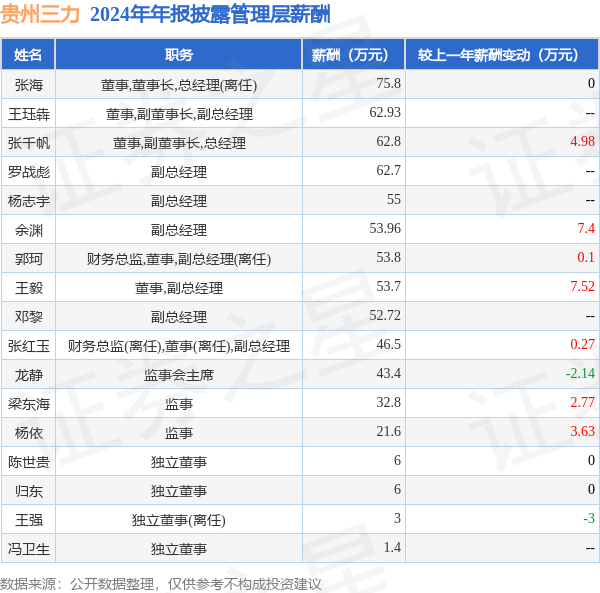Click the salary value 62.8
This screenshot has height=593, width=600.
[388, 142]
